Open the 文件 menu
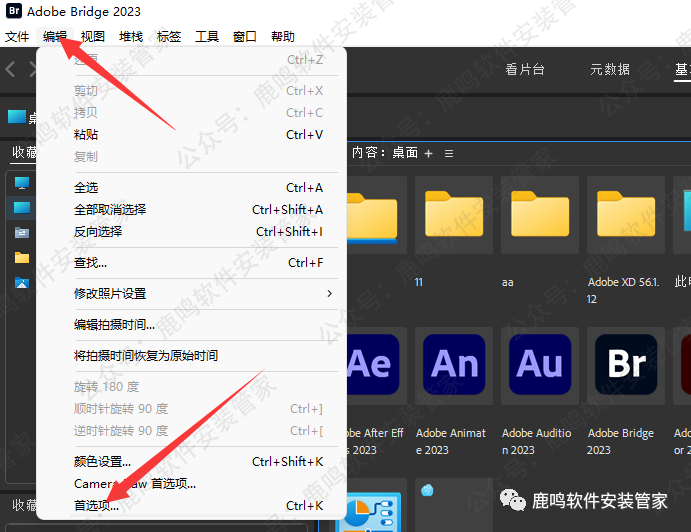 17,37
